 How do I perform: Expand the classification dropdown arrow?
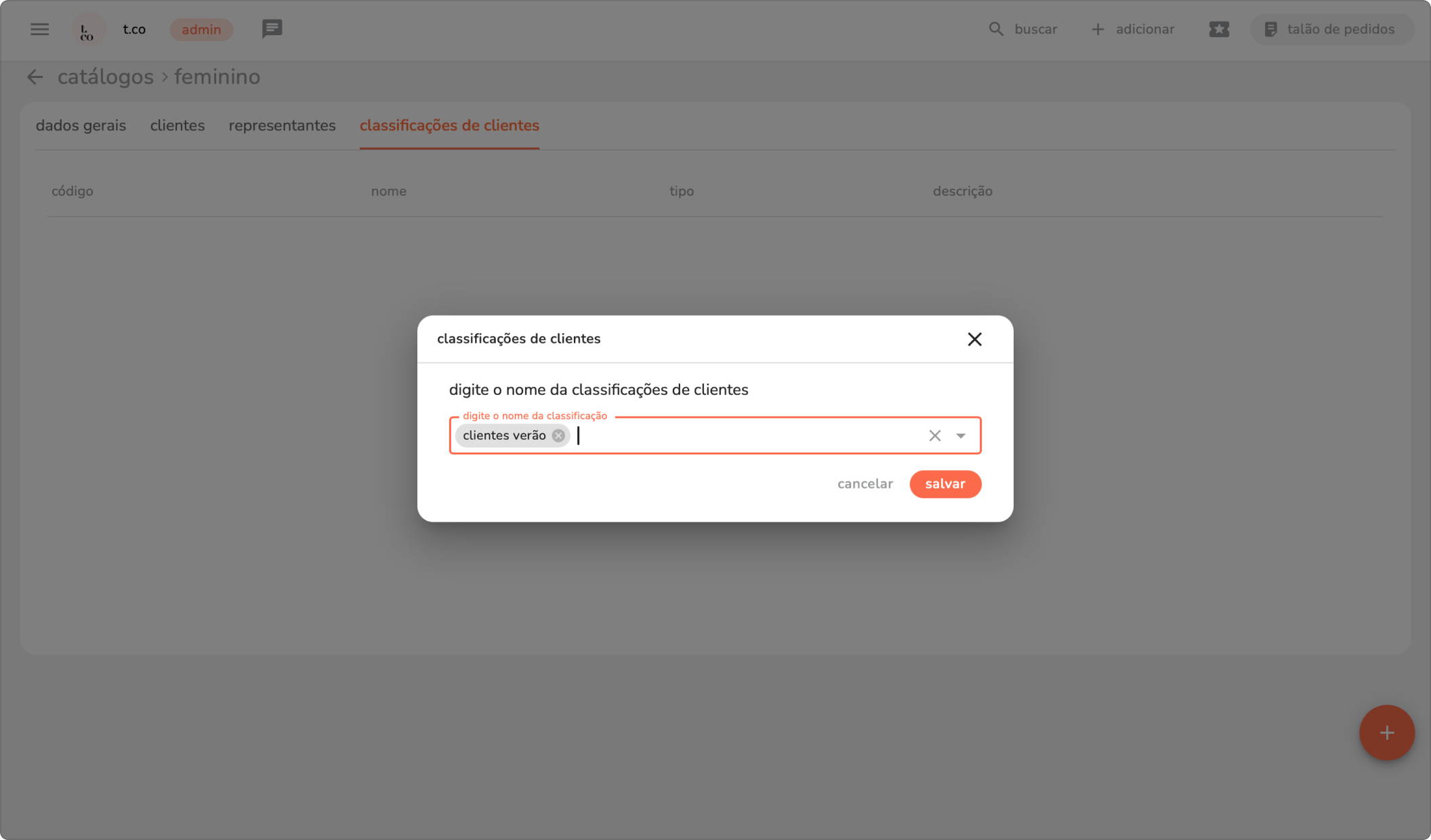click(x=961, y=436)
